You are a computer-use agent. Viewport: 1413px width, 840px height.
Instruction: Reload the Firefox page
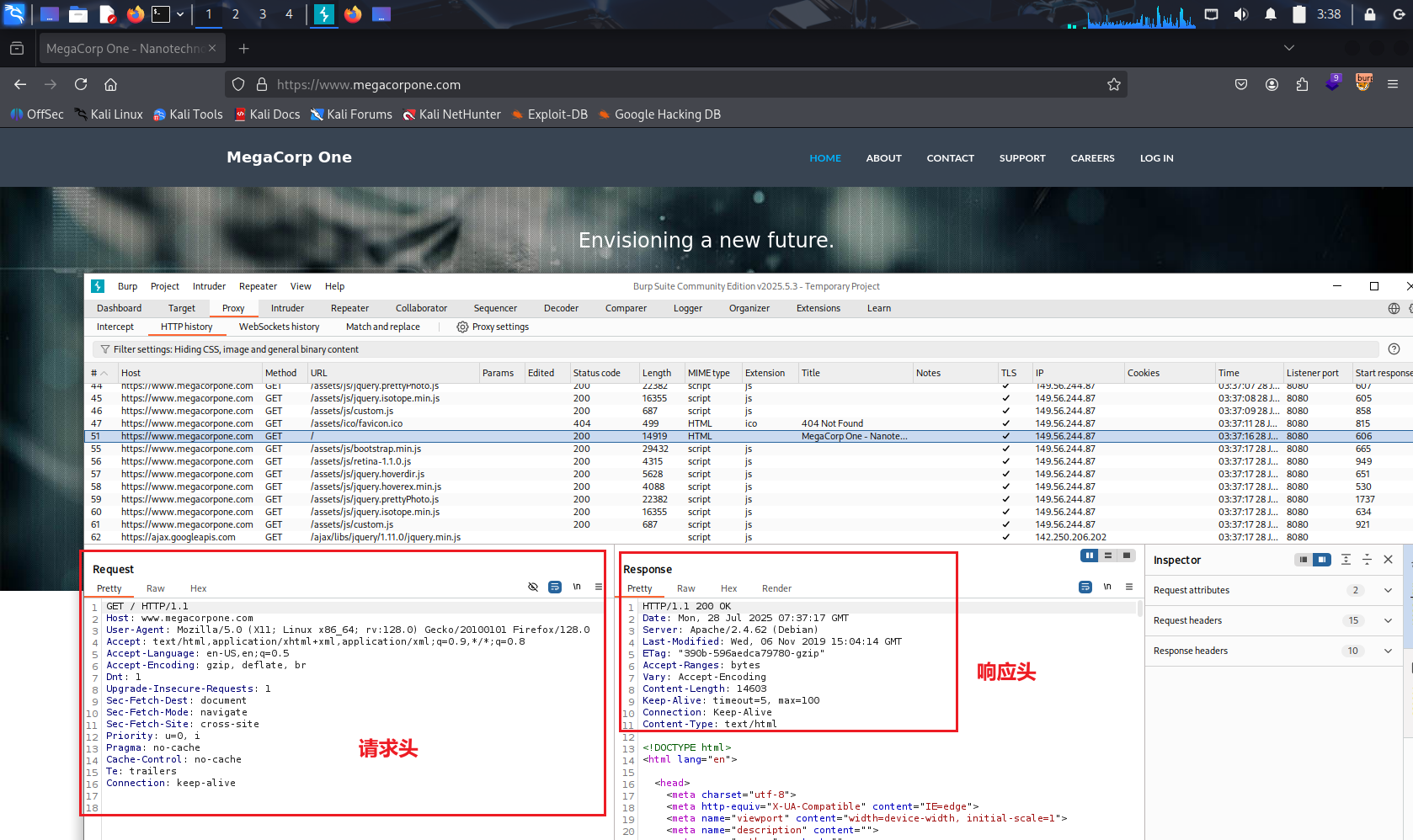coord(81,84)
